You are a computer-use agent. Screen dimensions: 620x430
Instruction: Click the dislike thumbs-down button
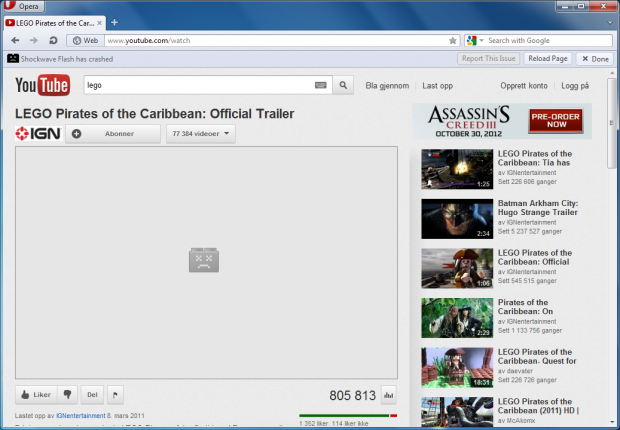[x=67, y=394]
